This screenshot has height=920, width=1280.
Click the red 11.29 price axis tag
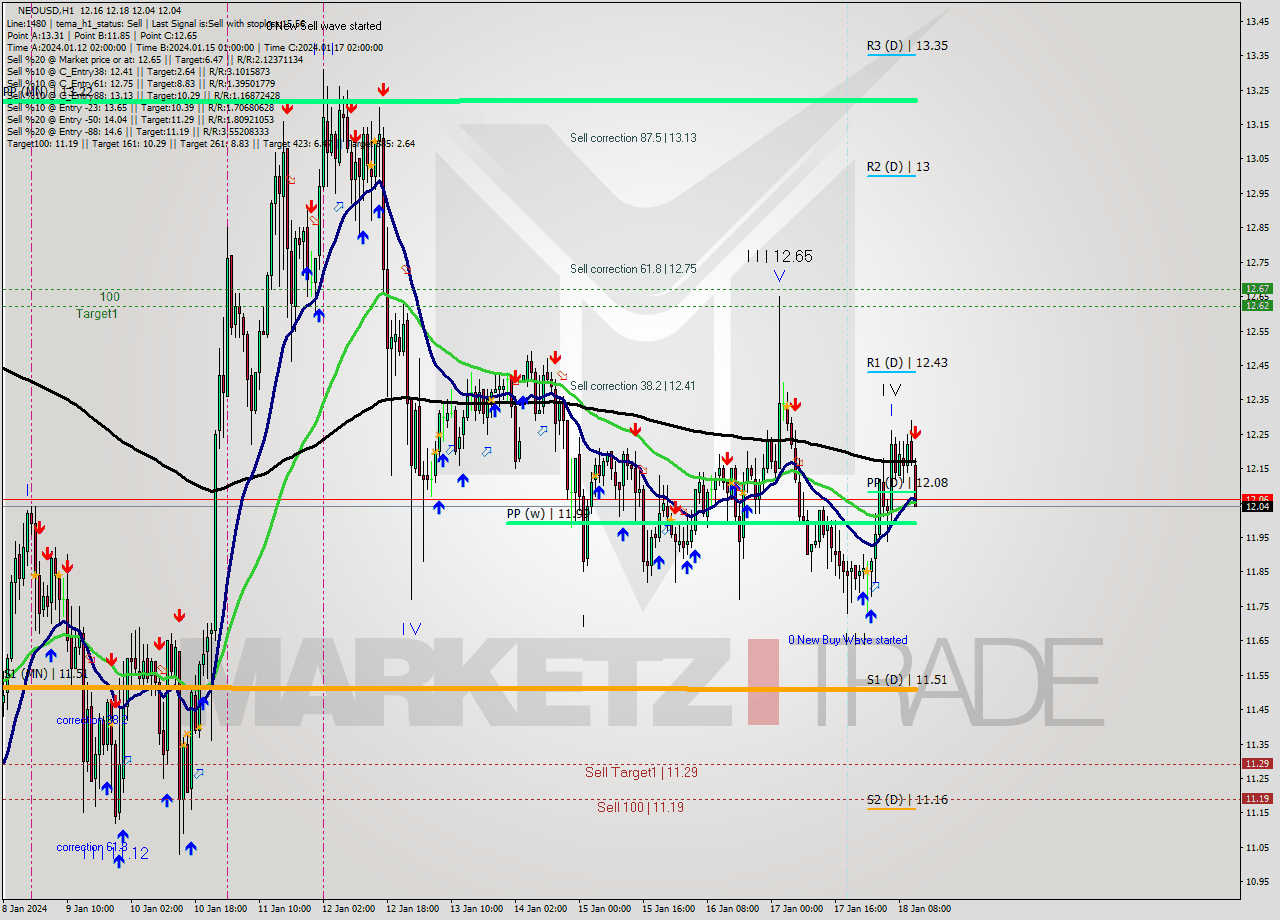[1257, 764]
